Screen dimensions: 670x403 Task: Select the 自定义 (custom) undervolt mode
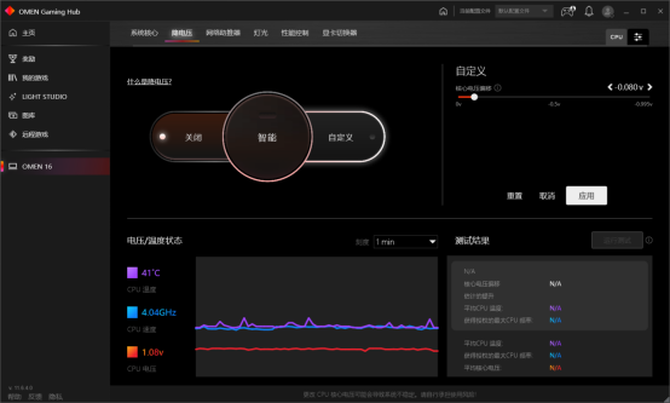(x=341, y=137)
